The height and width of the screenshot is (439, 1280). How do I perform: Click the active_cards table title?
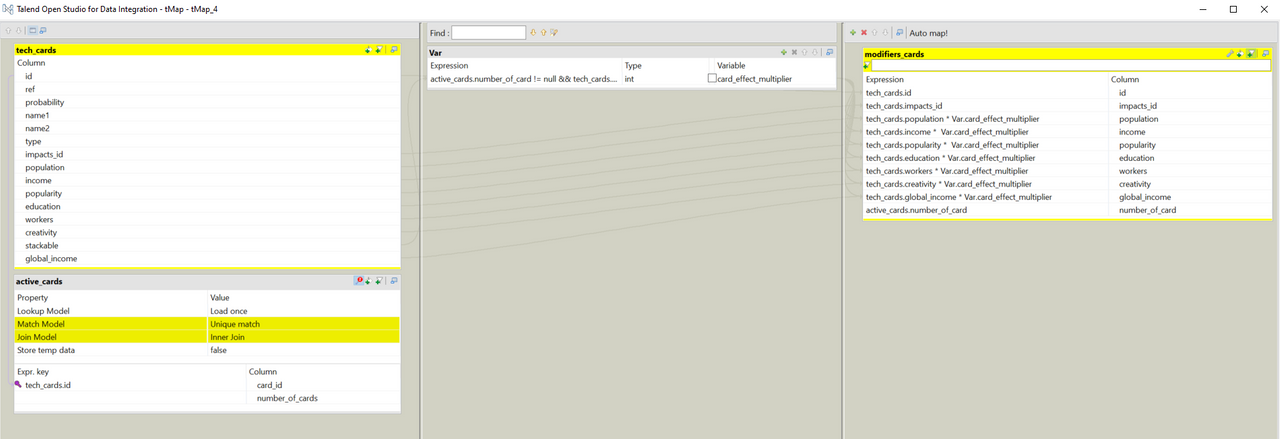click(39, 281)
